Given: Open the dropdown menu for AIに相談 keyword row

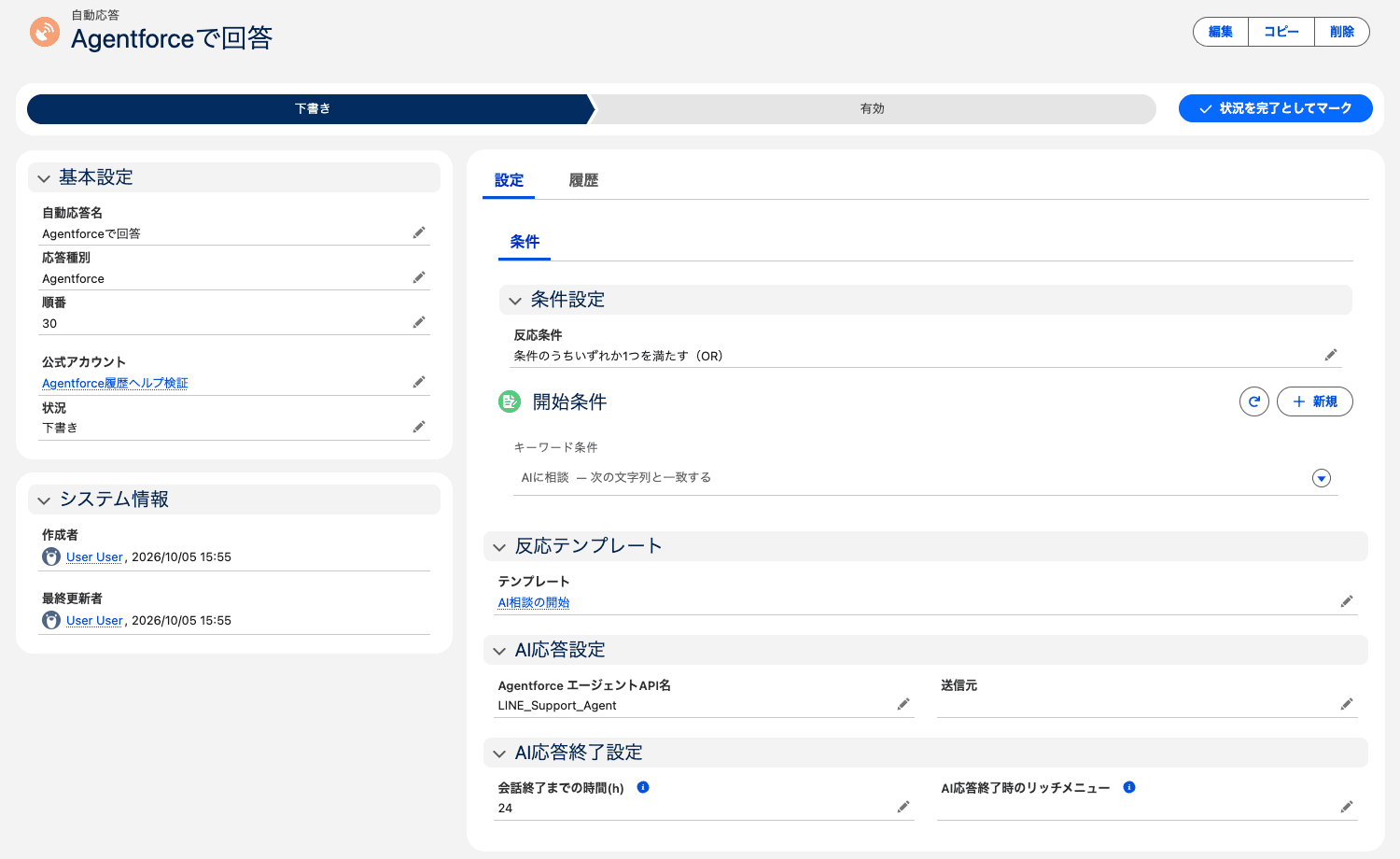Looking at the screenshot, I should [1322, 478].
